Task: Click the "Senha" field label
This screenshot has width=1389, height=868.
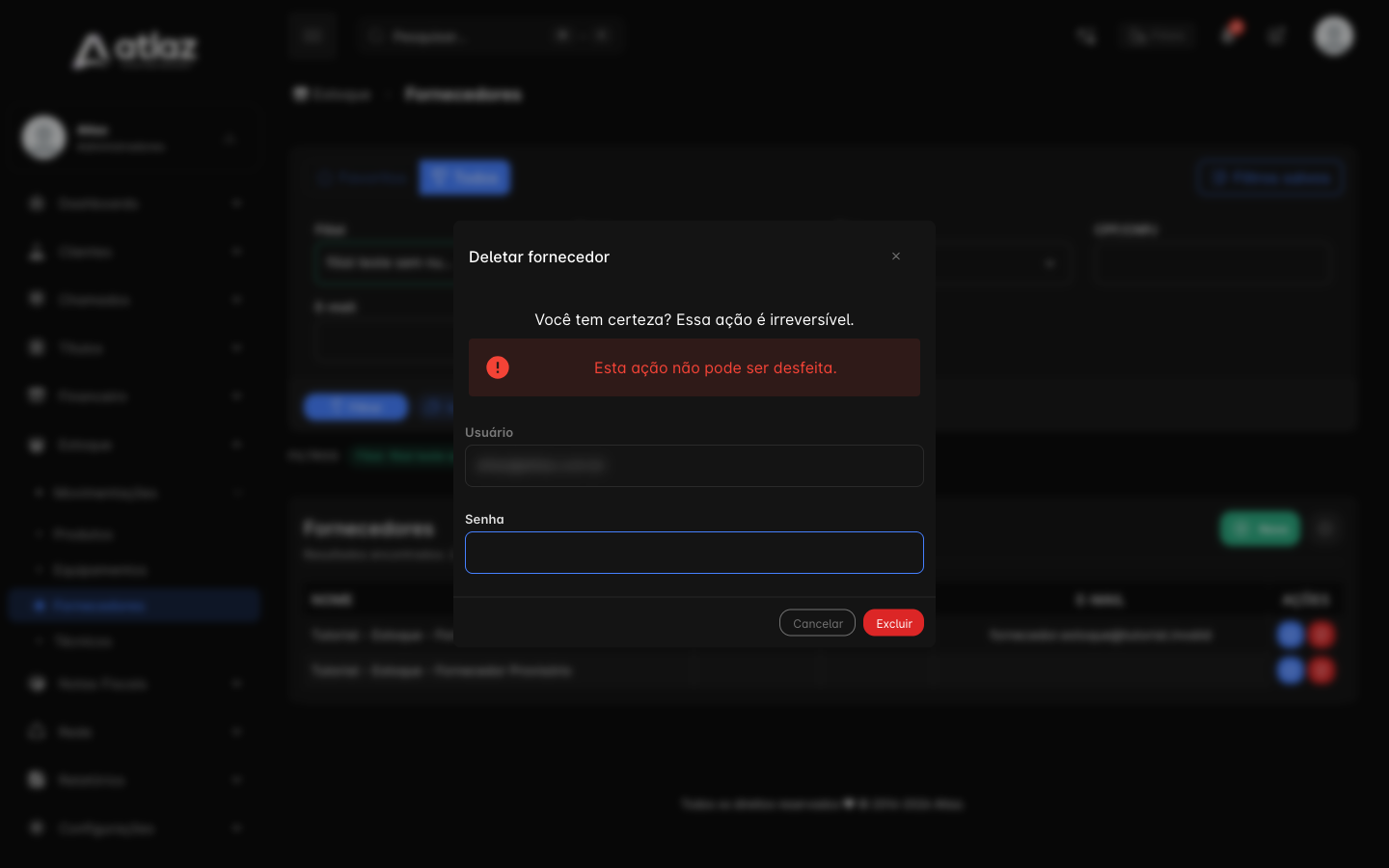Action: [484, 519]
